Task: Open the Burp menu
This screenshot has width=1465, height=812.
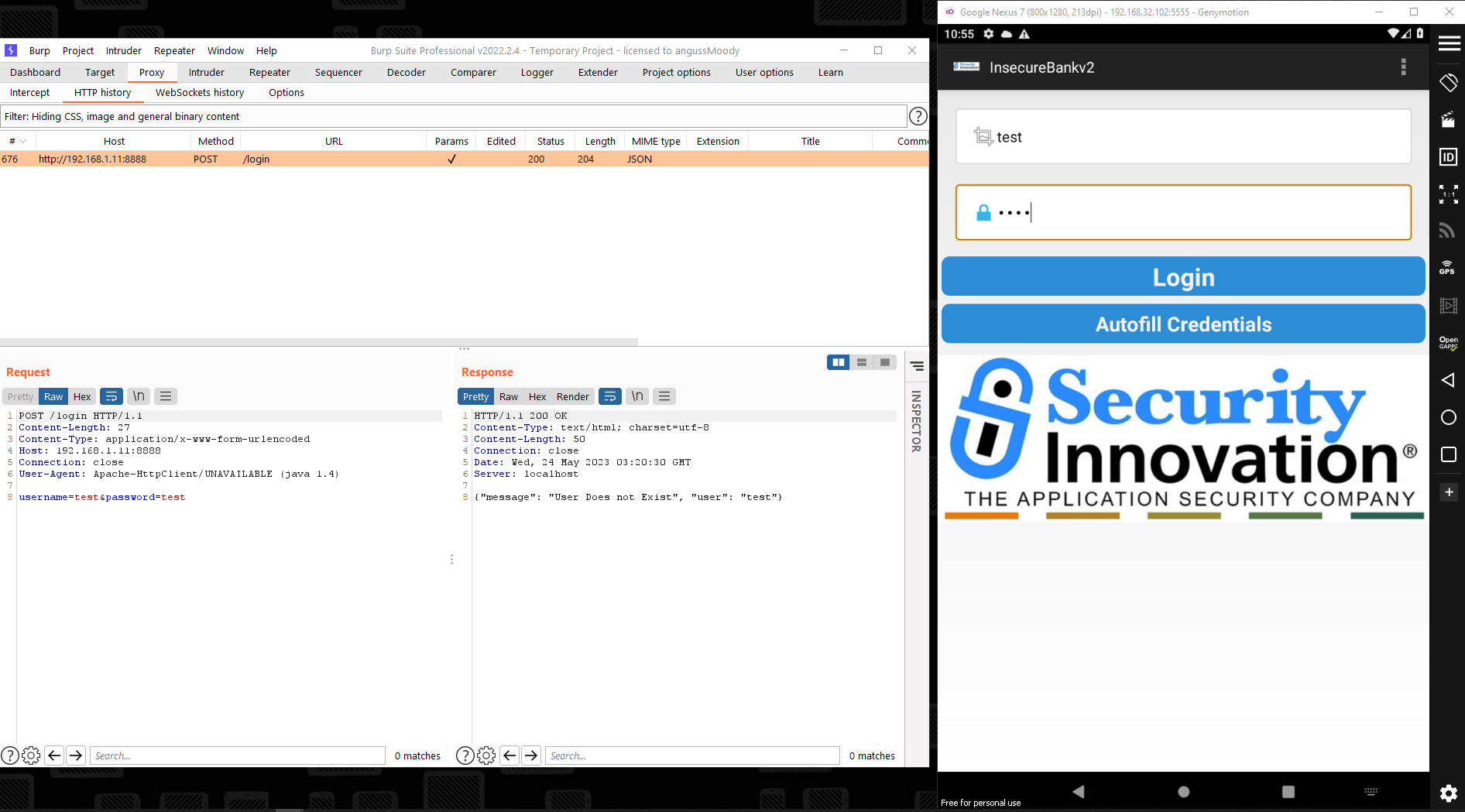Action: click(39, 50)
